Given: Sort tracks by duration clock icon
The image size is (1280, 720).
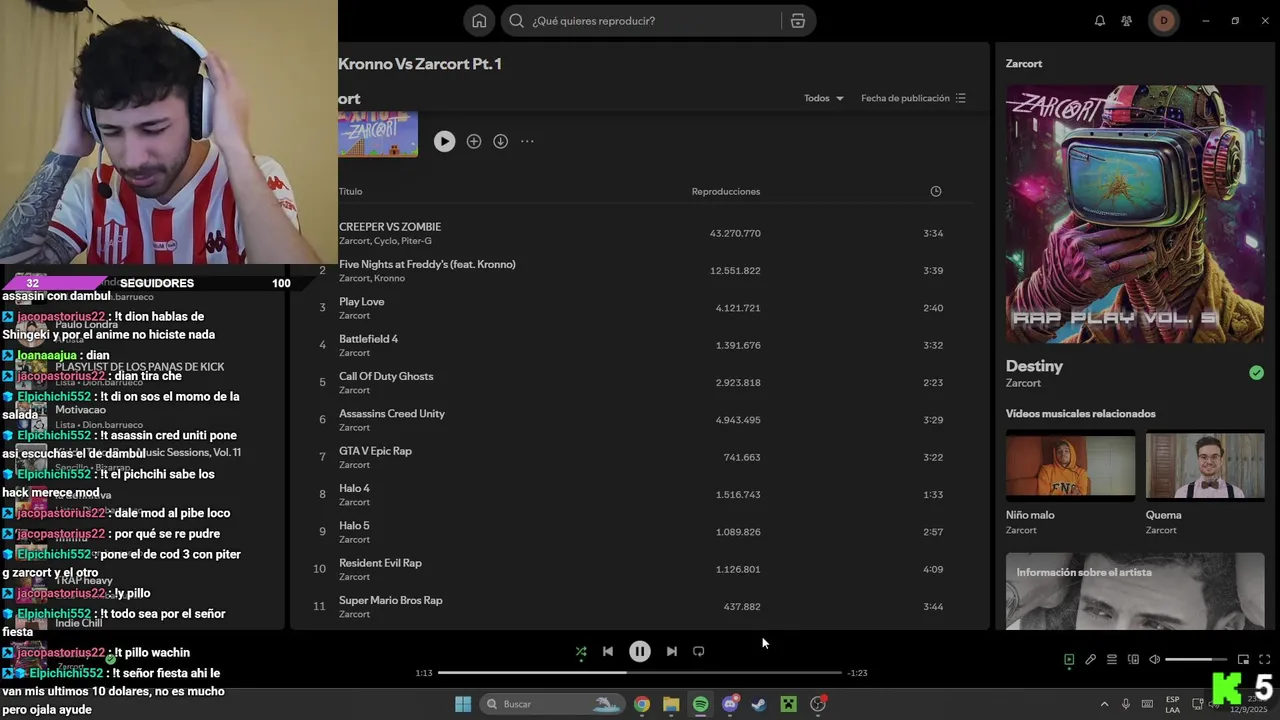Looking at the screenshot, I should tap(936, 192).
